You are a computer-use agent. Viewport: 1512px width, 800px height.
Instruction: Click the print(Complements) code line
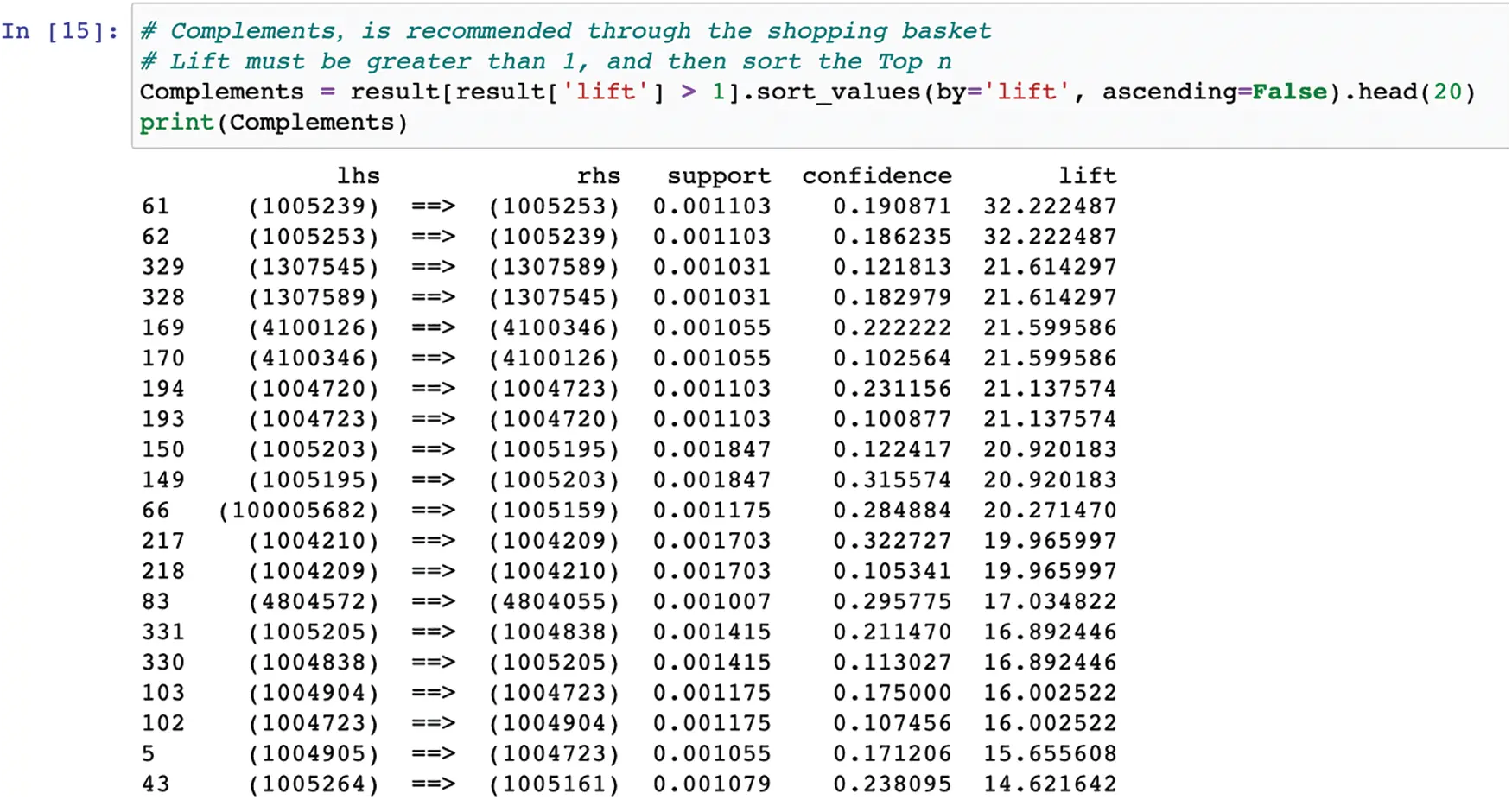point(273,122)
